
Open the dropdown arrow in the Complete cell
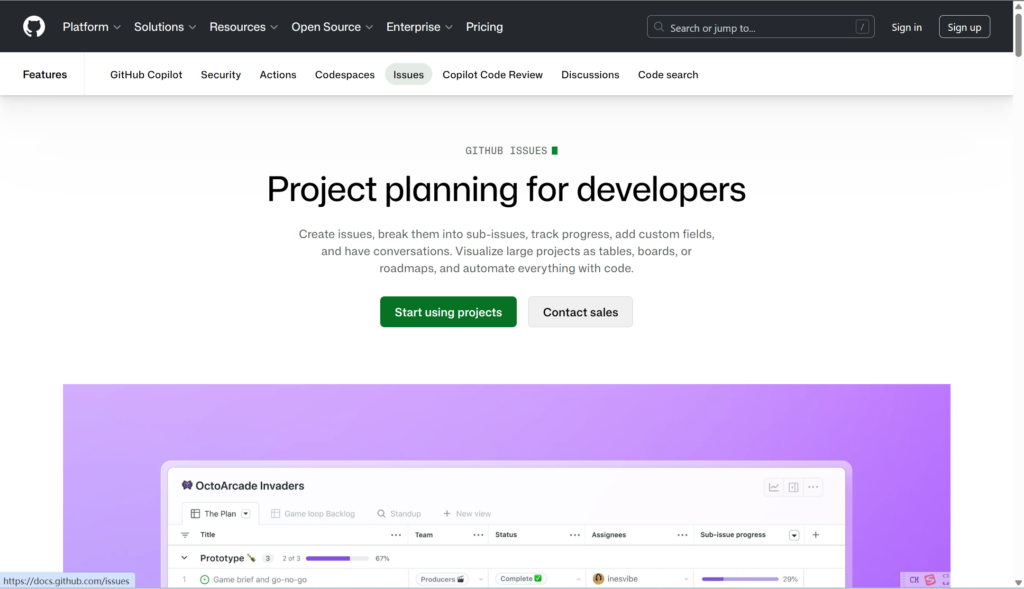coord(578,579)
